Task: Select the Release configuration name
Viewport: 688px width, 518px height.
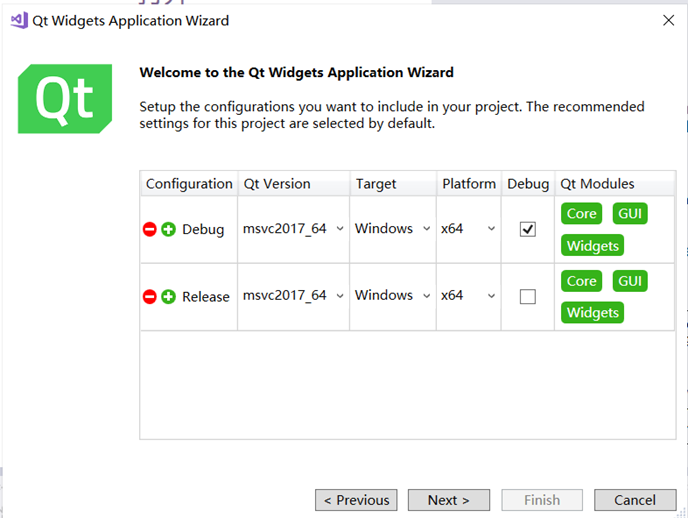Action: pos(206,297)
